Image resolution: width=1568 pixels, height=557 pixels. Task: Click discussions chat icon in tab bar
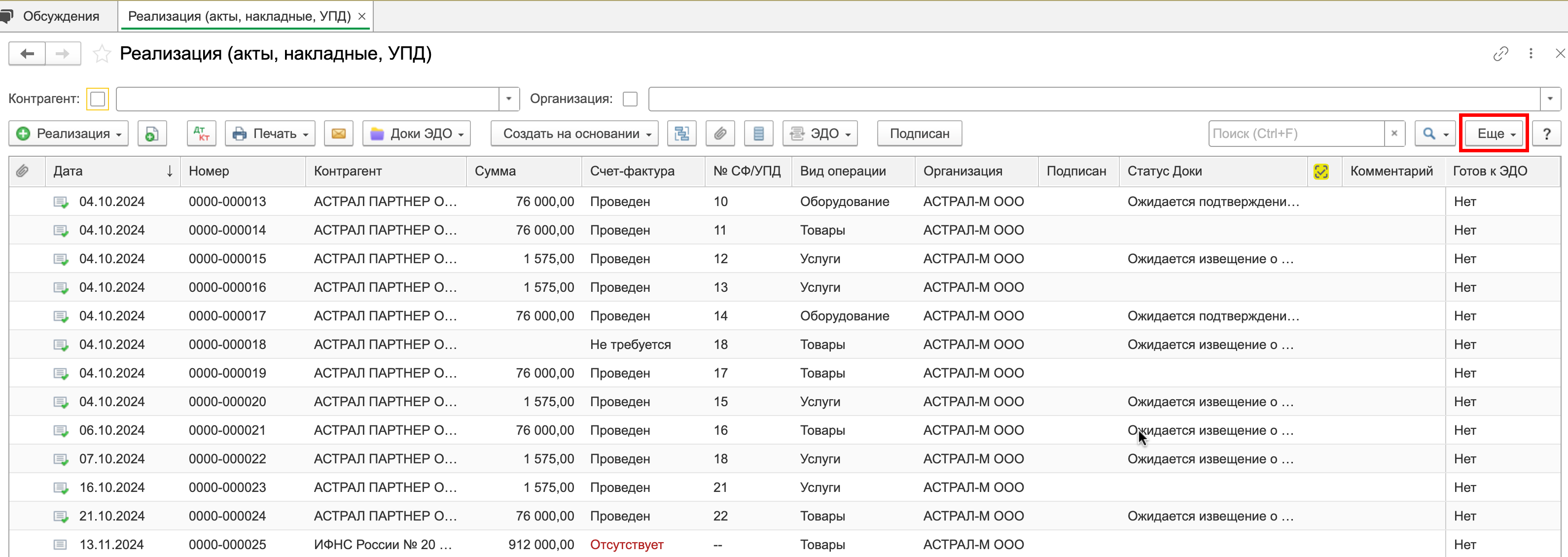pos(7,16)
